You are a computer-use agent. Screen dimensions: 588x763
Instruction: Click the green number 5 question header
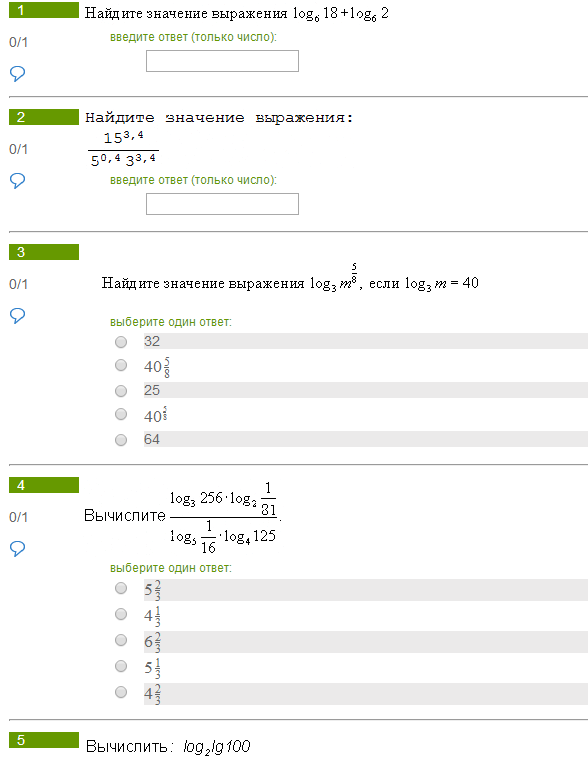pos(44,740)
